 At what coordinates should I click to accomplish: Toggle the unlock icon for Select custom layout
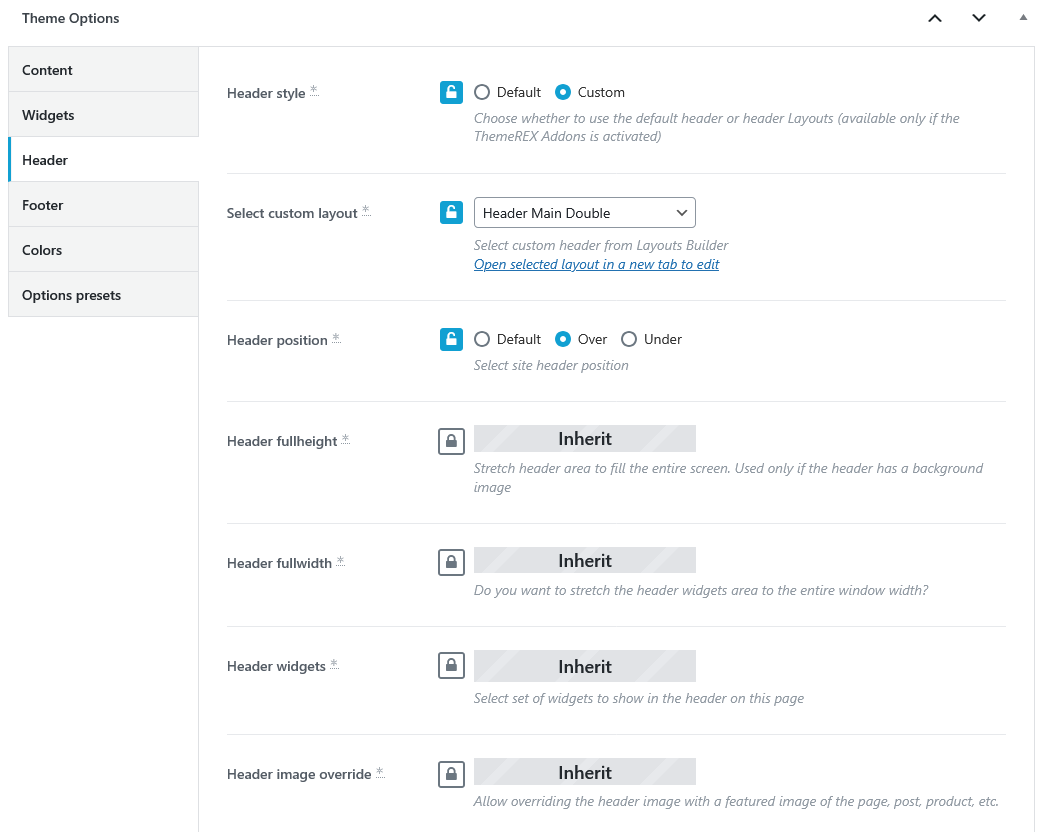tap(451, 212)
